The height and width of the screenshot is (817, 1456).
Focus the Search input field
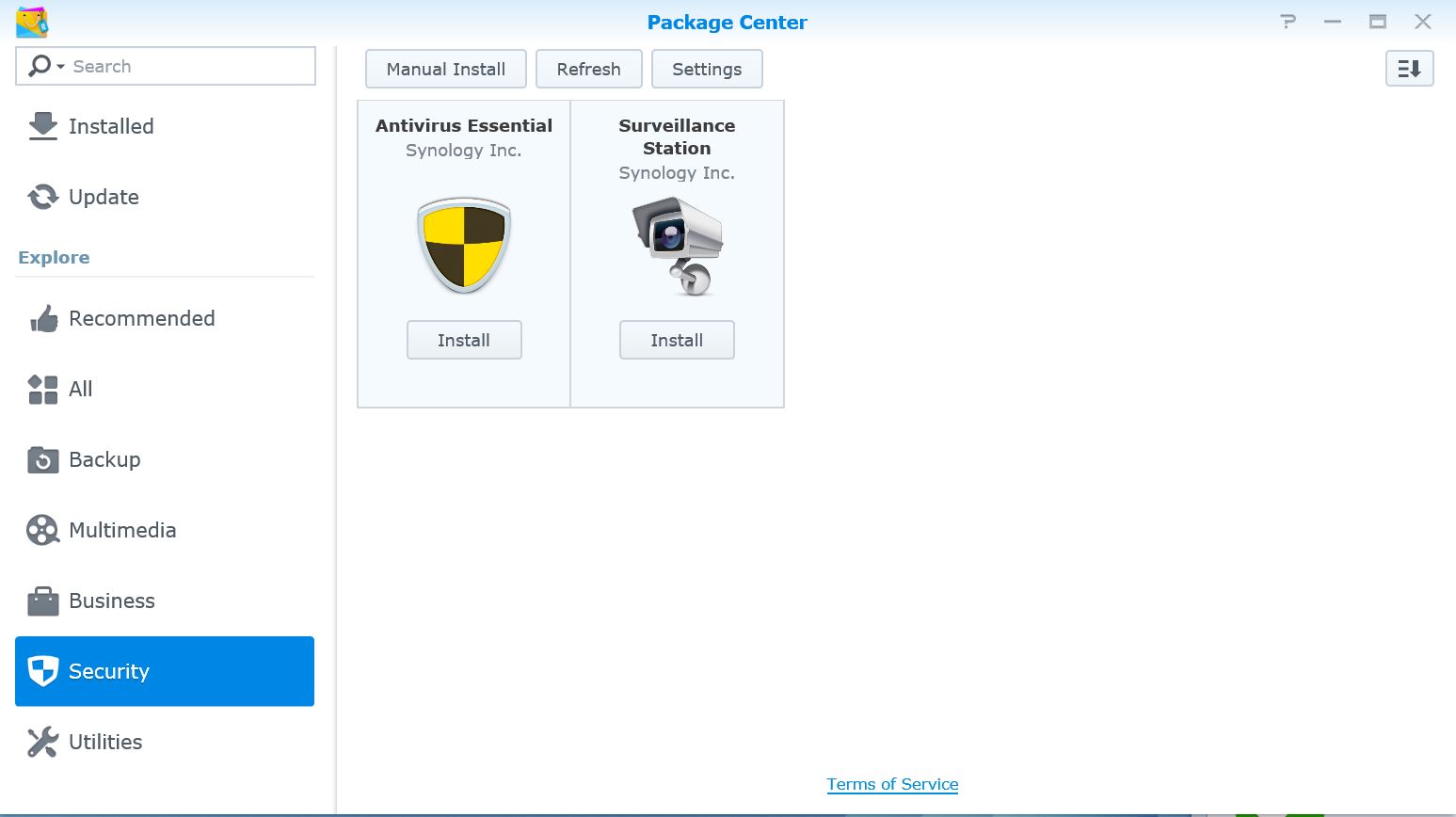point(166,66)
